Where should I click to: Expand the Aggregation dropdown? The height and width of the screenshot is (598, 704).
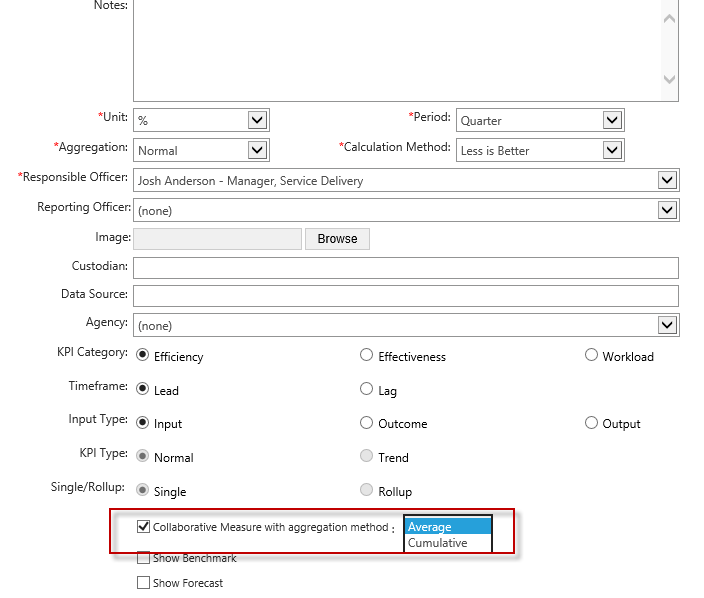257,150
